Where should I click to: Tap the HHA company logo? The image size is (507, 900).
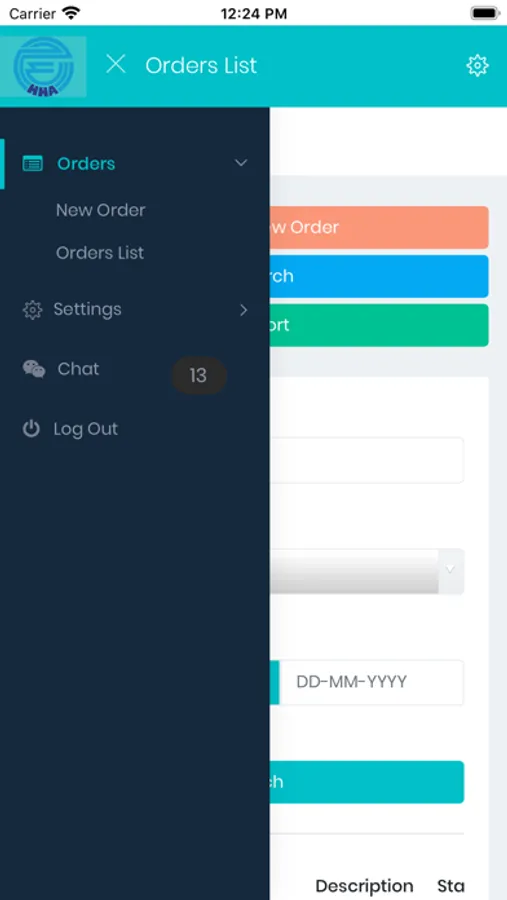(x=44, y=67)
